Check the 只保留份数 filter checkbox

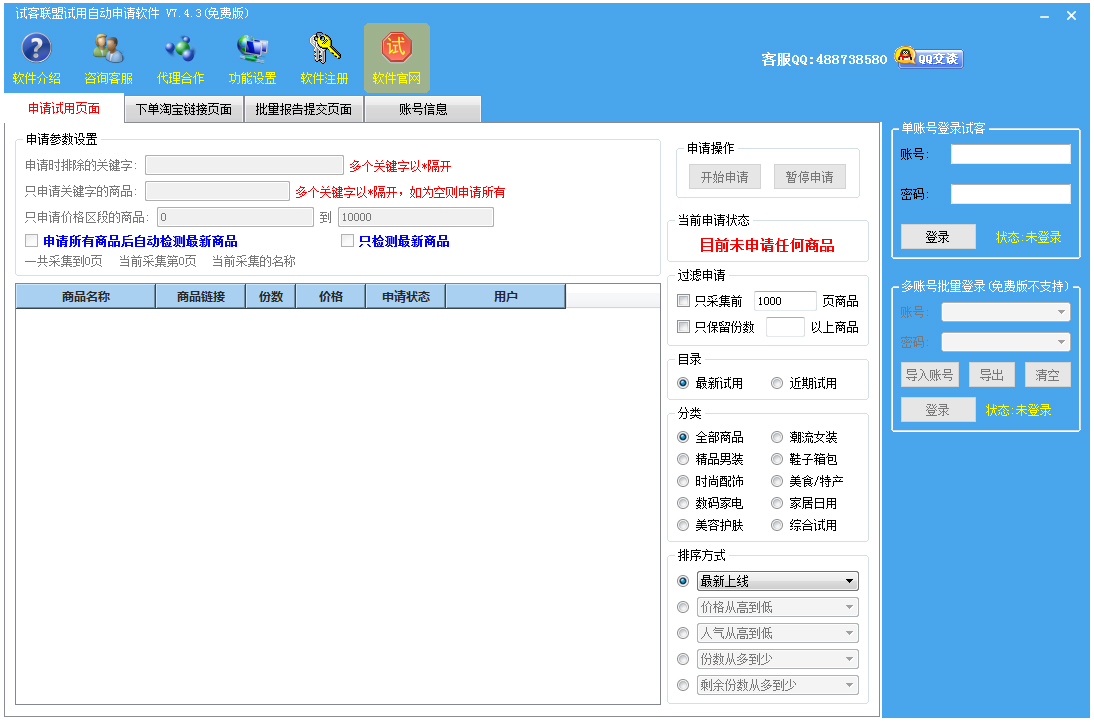point(684,326)
